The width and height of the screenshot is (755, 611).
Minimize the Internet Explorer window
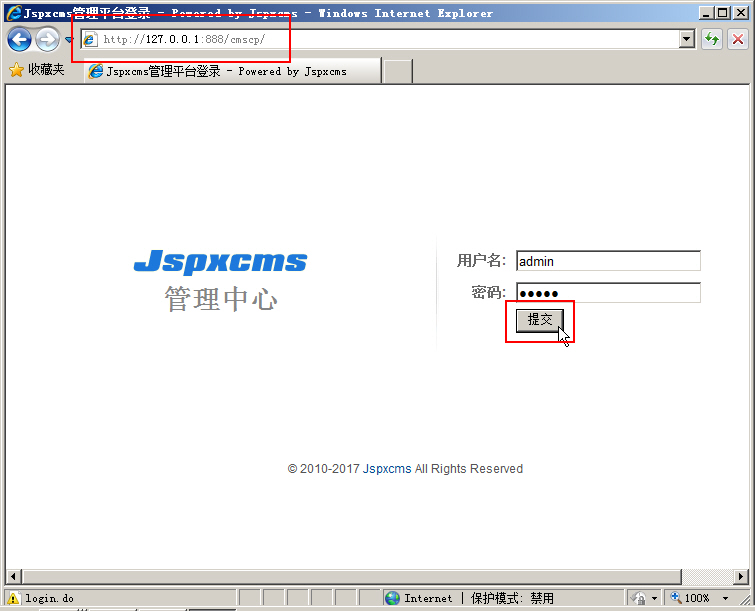[x=706, y=13]
